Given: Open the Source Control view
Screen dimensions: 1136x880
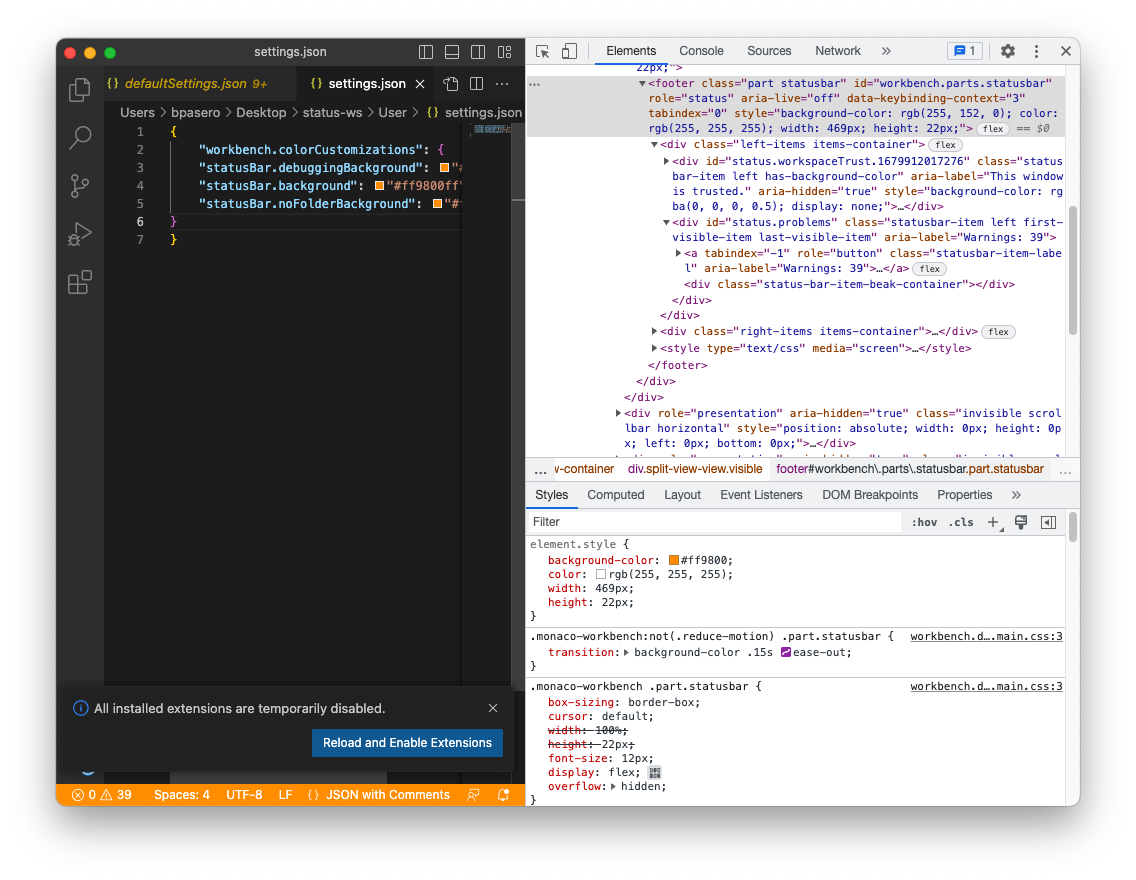Looking at the screenshot, I should (x=79, y=186).
